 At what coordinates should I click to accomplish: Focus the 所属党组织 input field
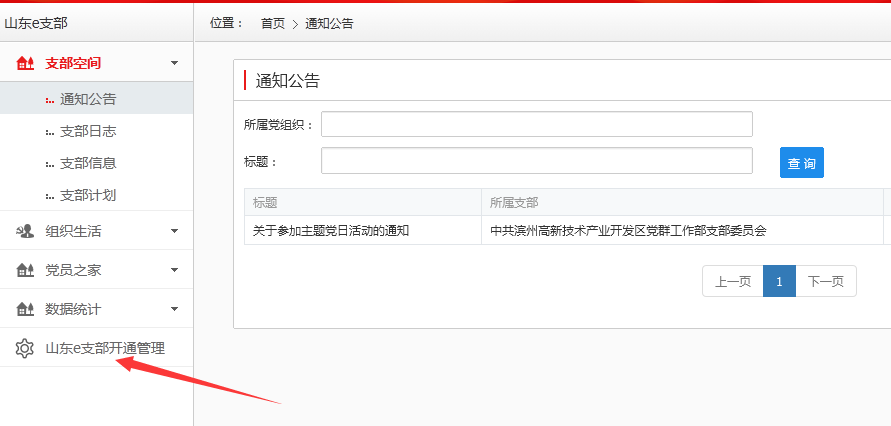536,124
